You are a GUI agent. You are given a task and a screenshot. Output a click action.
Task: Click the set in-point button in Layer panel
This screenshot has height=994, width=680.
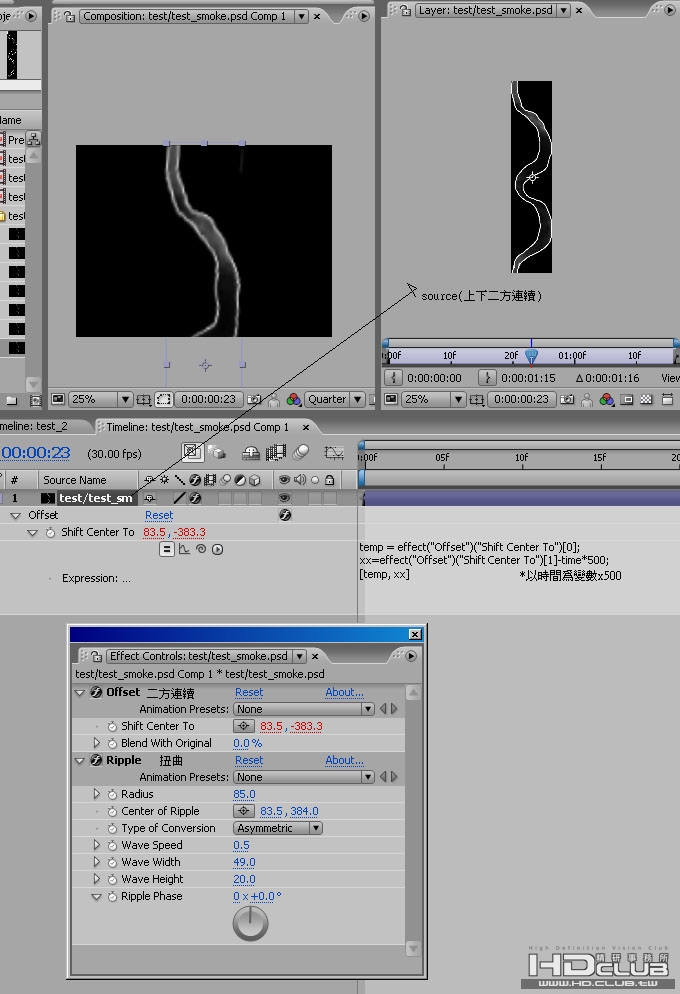coord(394,378)
